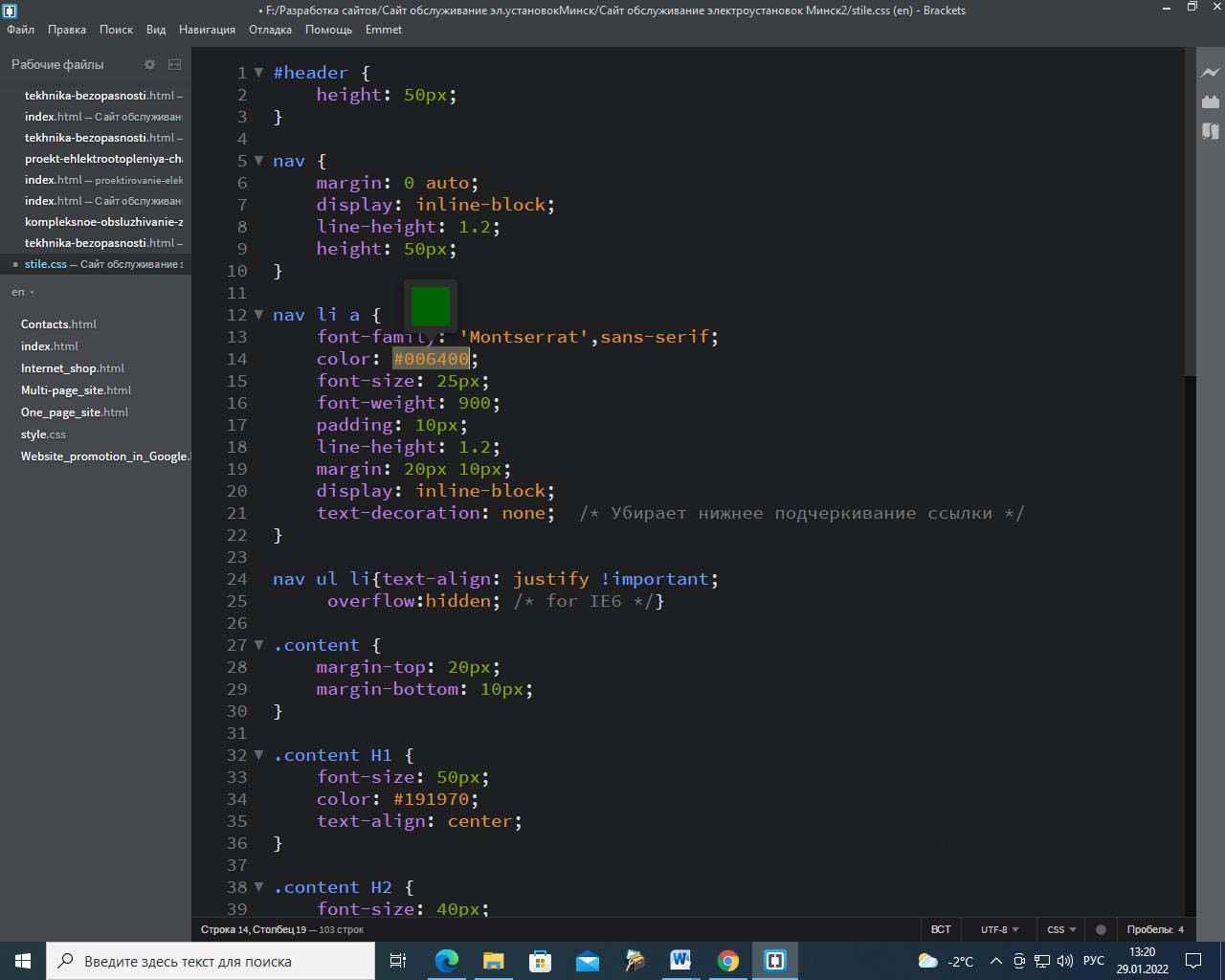Open the Отладка menu

[x=270, y=30]
